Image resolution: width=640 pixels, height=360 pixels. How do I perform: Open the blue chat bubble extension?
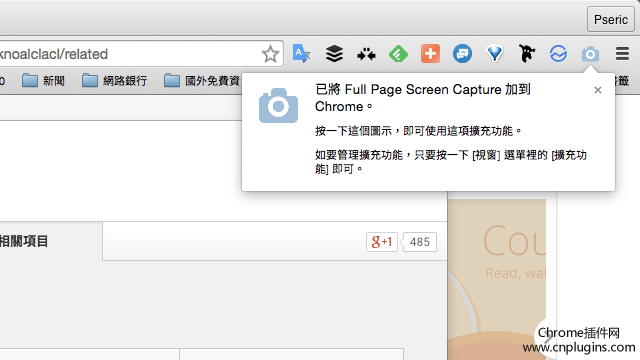click(462, 53)
